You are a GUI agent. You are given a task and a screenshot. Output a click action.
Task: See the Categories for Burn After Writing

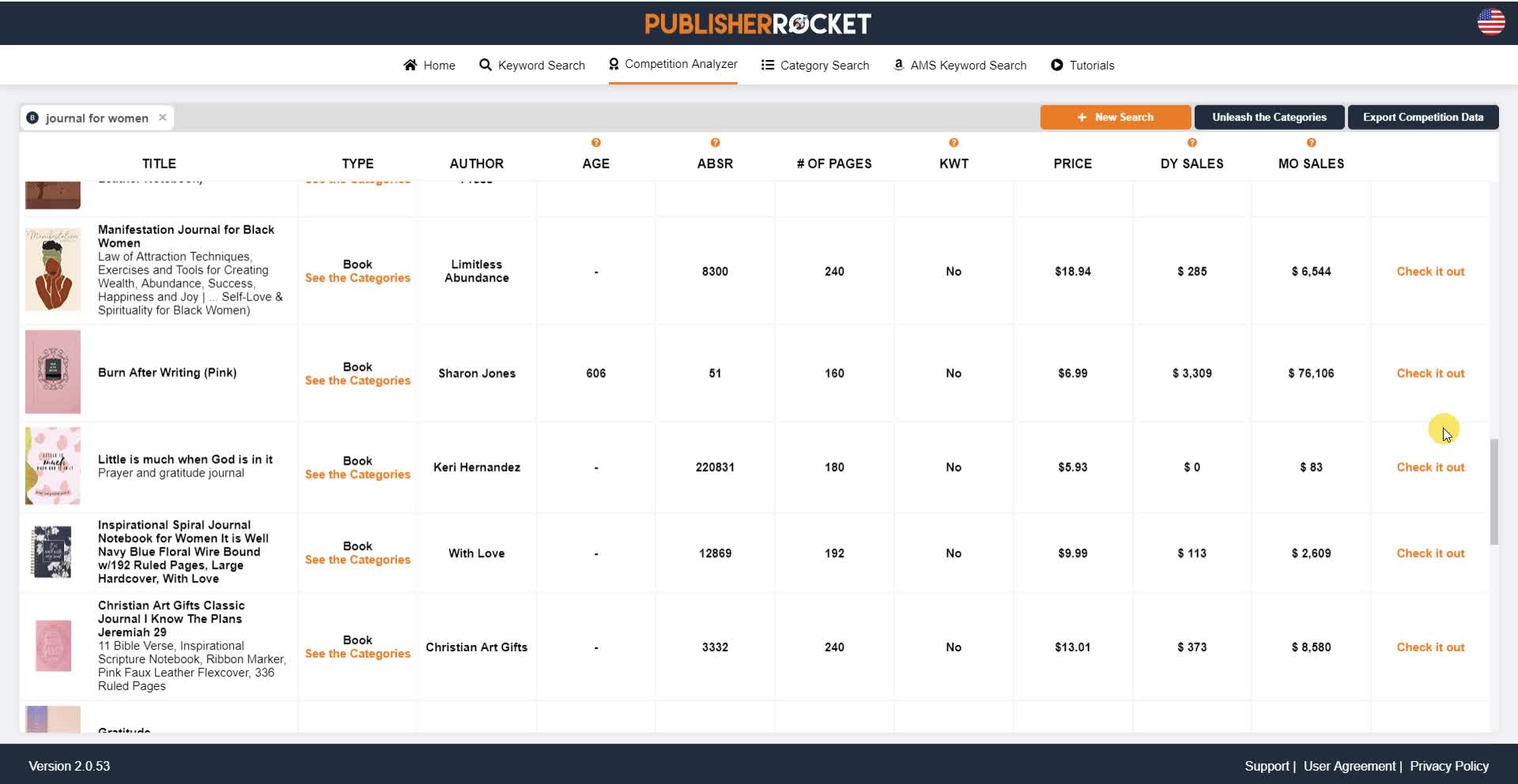coord(357,380)
